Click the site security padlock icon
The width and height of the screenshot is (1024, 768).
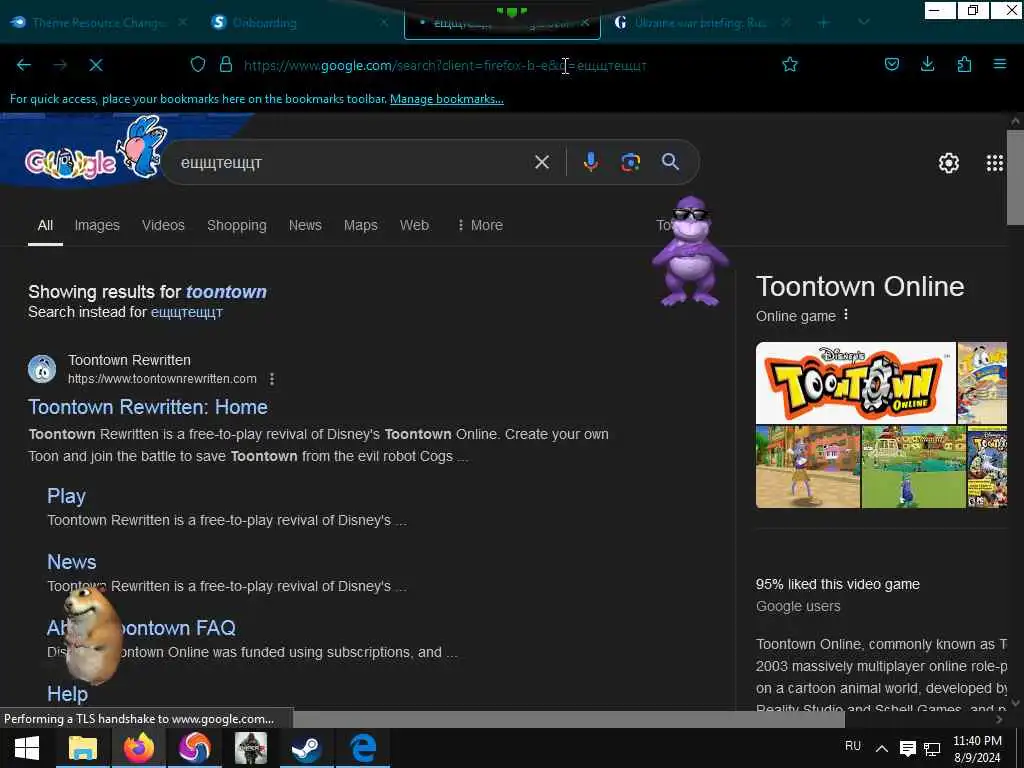226,64
